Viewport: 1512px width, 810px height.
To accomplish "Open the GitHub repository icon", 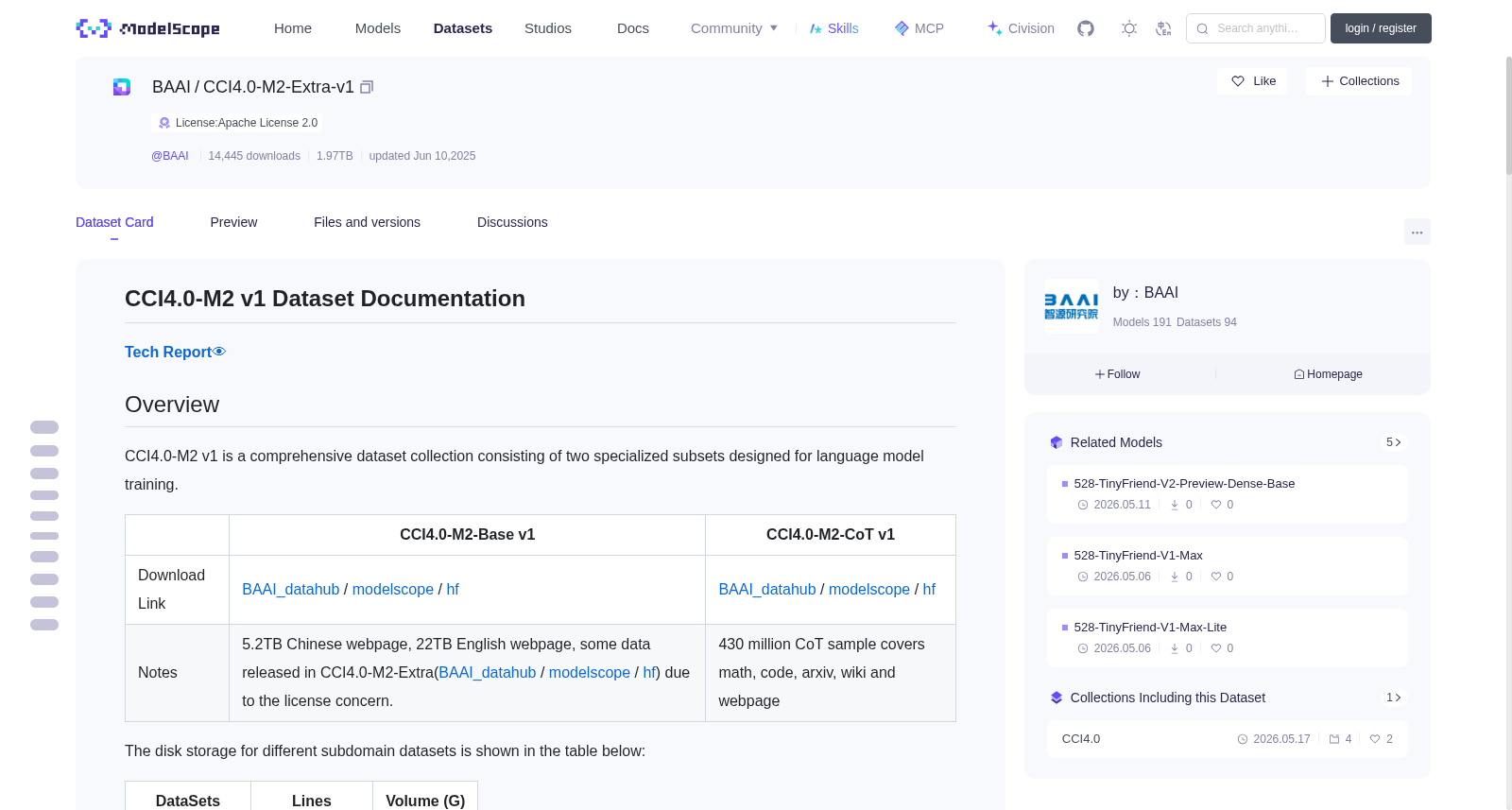I will pyautogui.click(x=1086, y=28).
